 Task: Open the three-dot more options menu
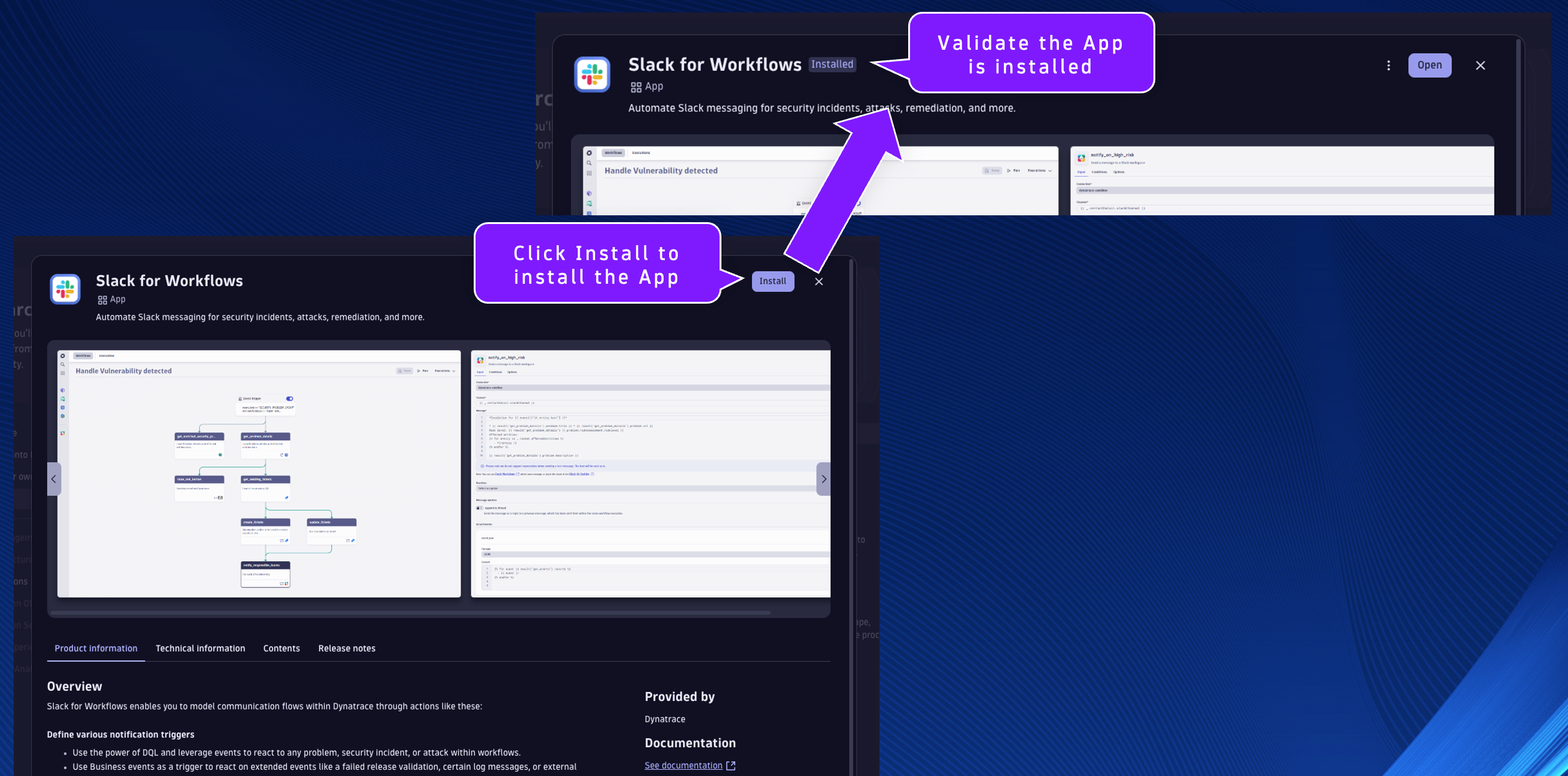(1388, 65)
